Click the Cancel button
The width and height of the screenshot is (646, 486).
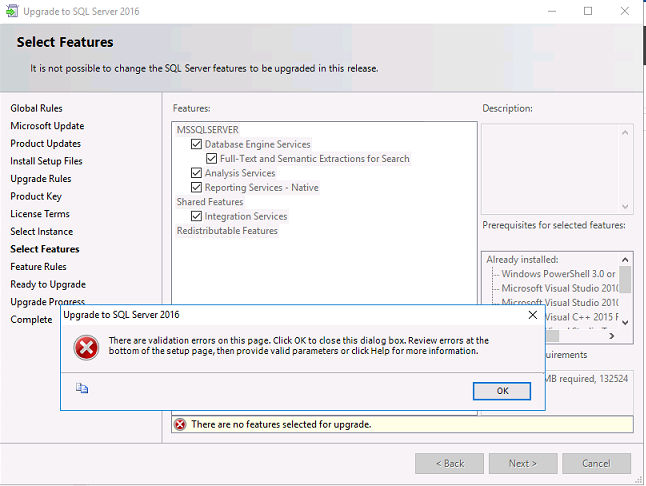click(596, 464)
